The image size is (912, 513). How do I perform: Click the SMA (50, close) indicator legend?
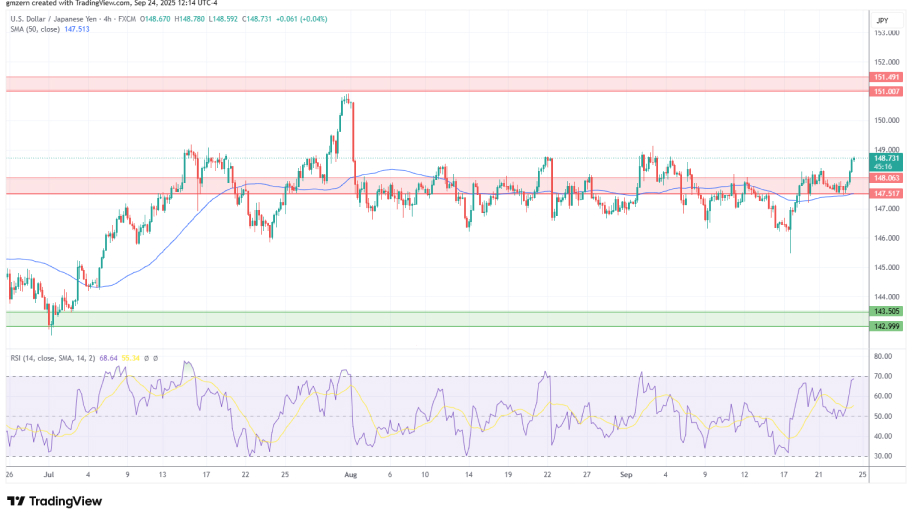tap(36, 30)
